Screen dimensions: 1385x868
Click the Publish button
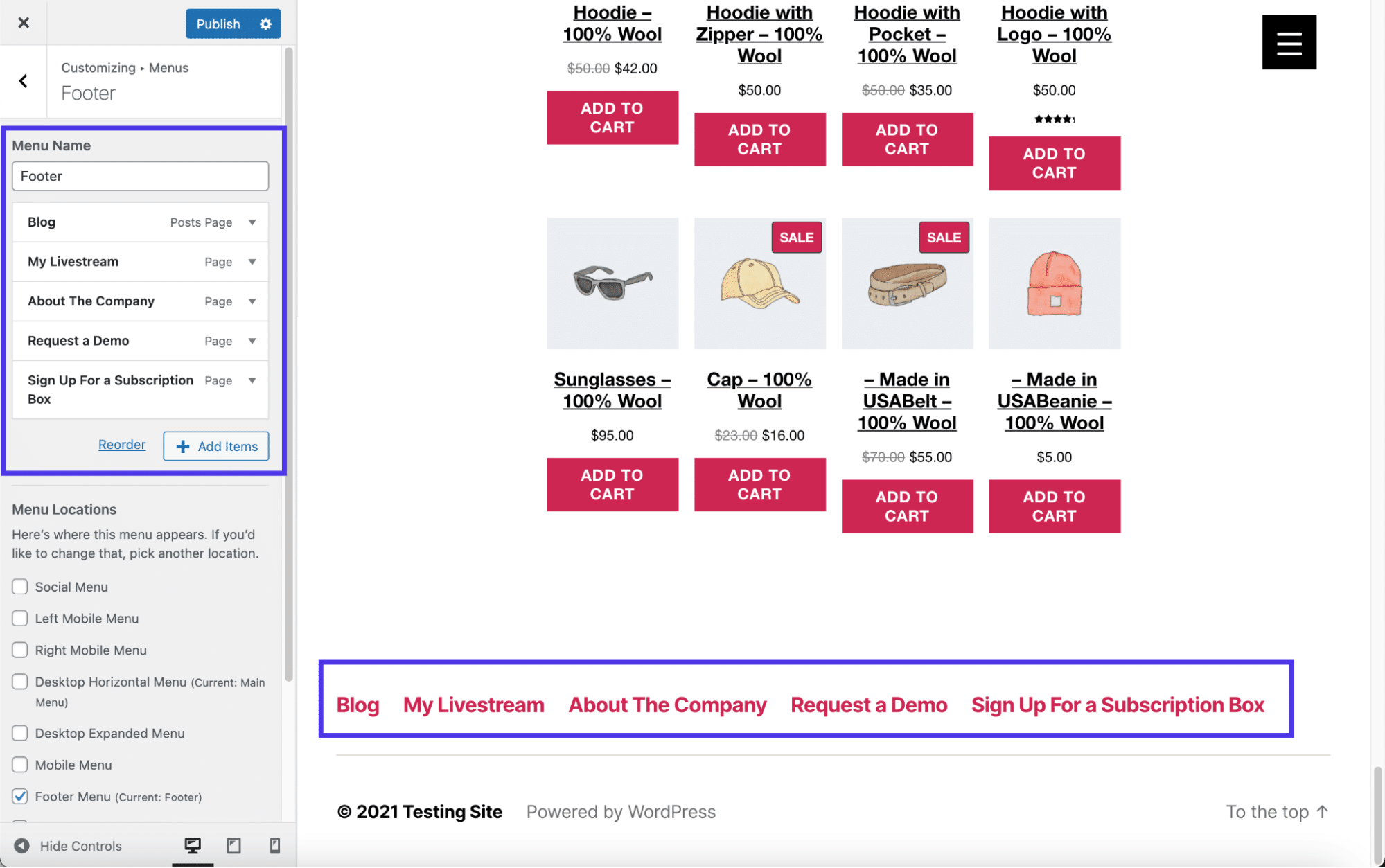[x=216, y=22]
